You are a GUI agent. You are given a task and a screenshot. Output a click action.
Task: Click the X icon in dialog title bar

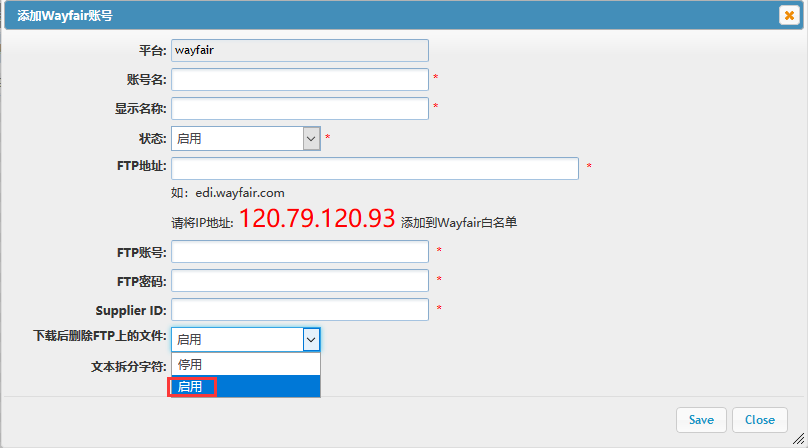pos(788,15)
